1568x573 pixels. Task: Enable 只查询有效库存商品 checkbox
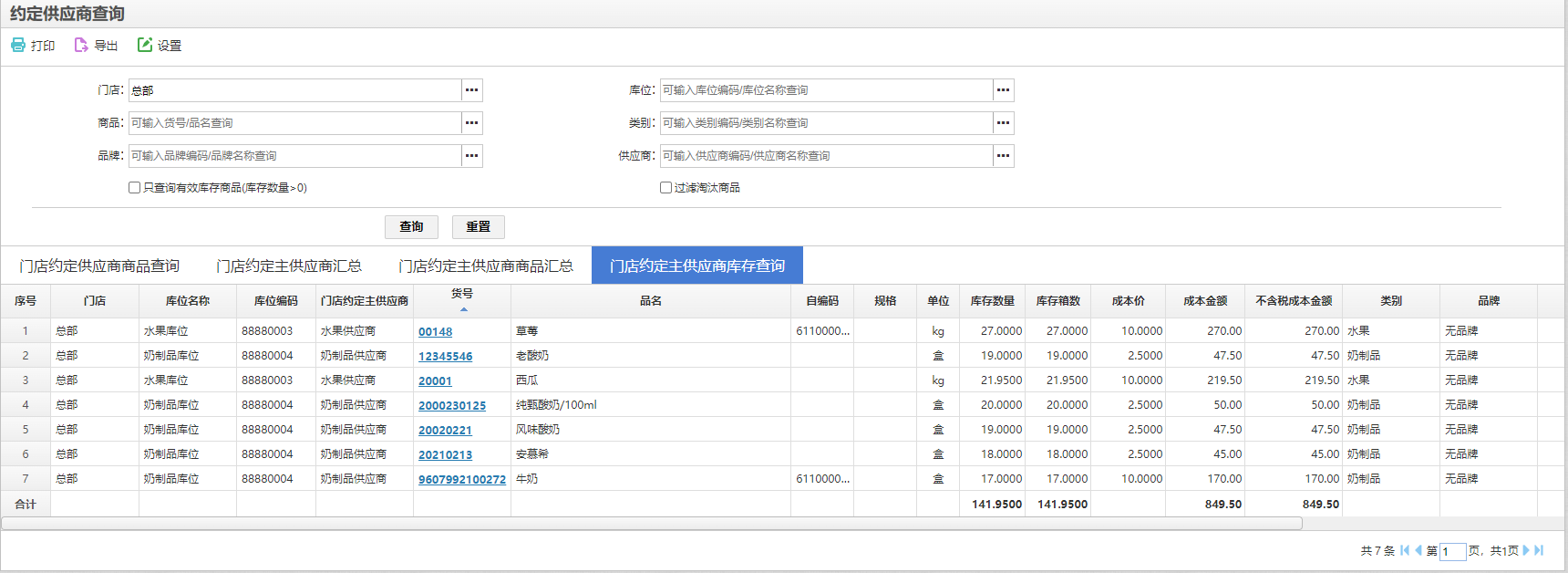134,188
